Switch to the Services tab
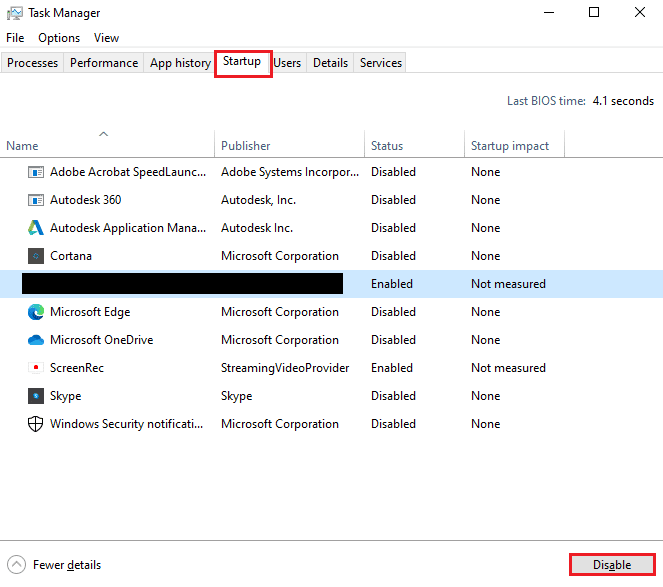663x587 pixels. (381, 63)
